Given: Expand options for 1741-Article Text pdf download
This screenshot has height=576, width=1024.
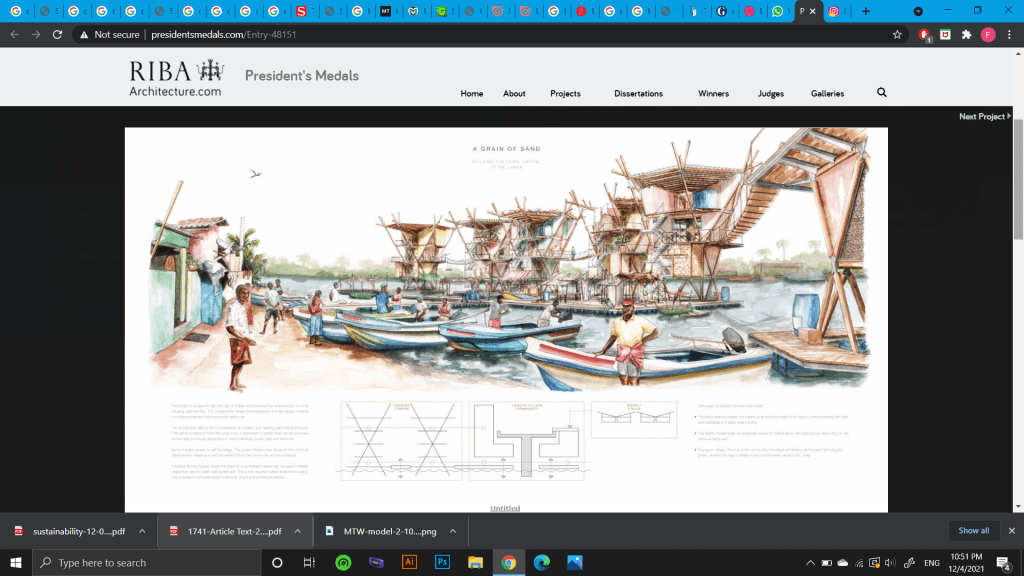Looking at the screenshot, I should click(x=297, y=531).
